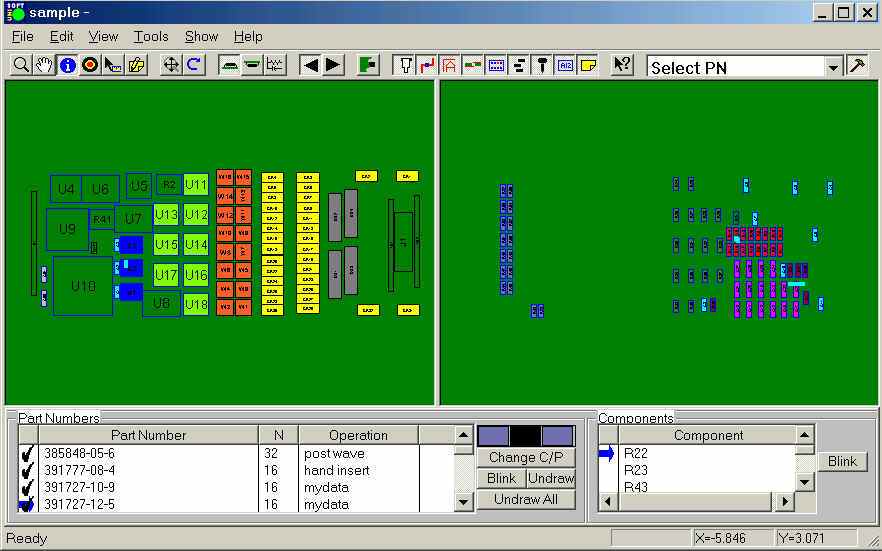Screen dimensions: 882x551
Task: Click the red target circle icon
Action: point(90,65)
